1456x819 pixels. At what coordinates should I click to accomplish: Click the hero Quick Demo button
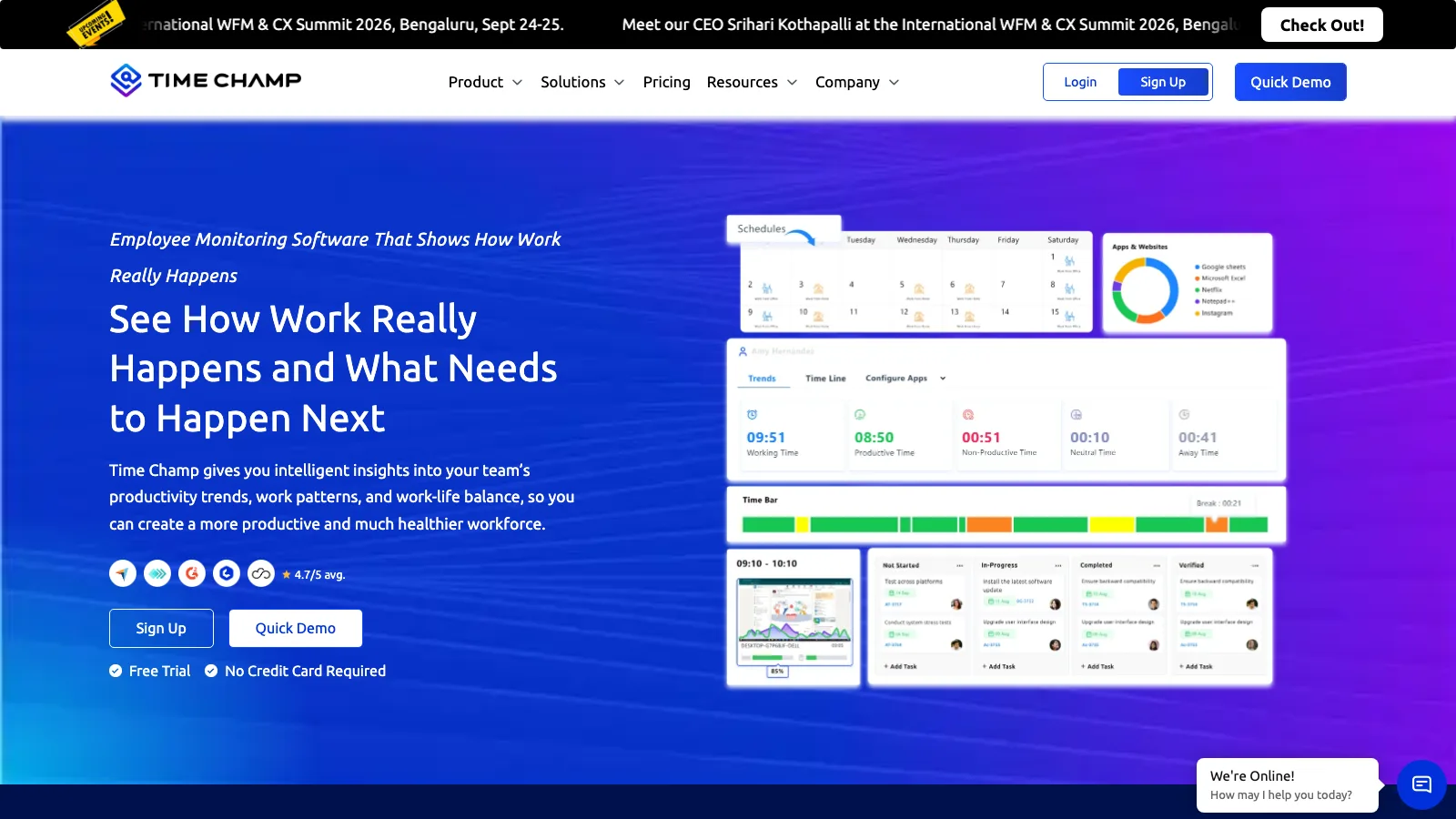(x=296, y=628)
